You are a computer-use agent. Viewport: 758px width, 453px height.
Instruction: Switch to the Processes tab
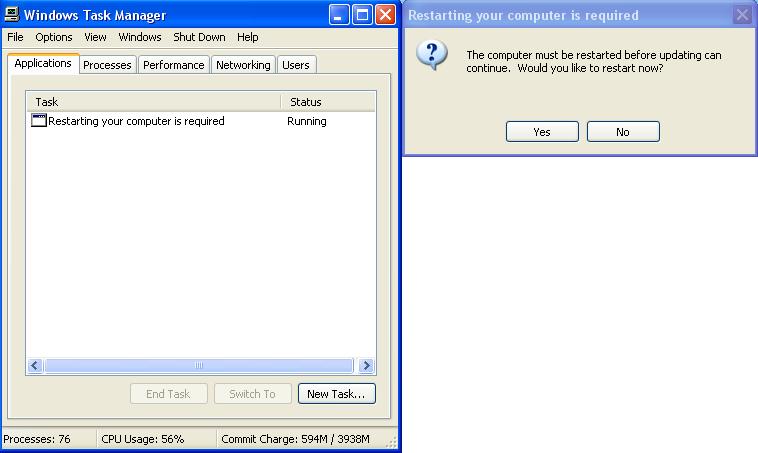click(x=107, y=65)
